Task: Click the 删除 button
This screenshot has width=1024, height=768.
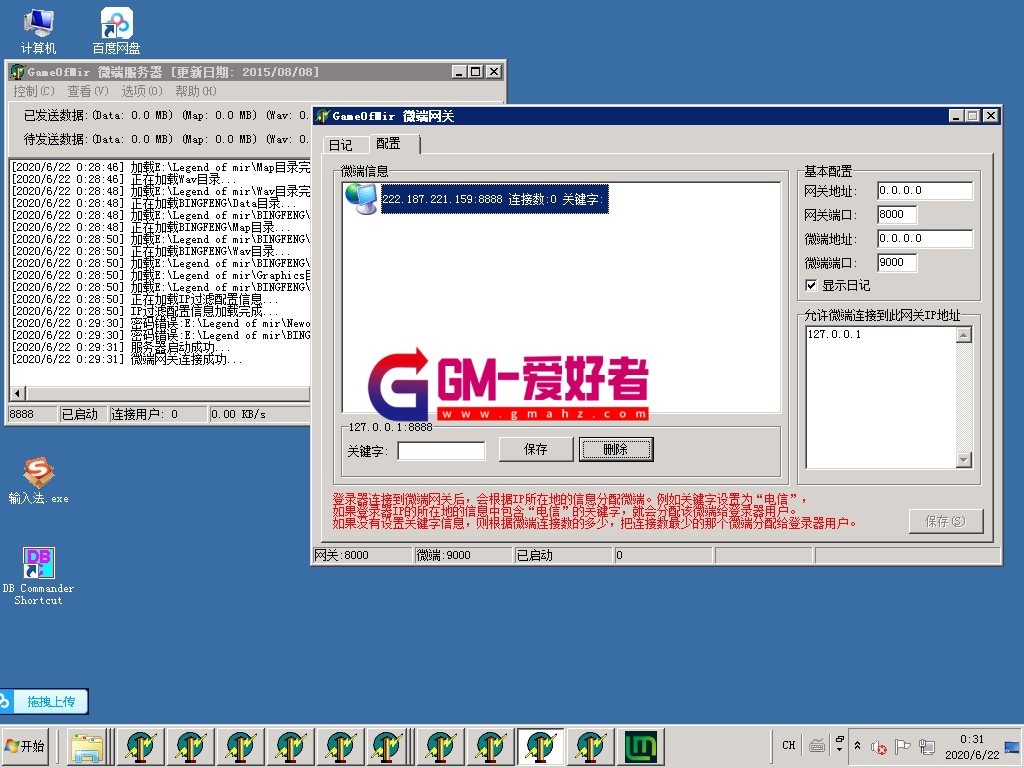Action: click(616, 450)
